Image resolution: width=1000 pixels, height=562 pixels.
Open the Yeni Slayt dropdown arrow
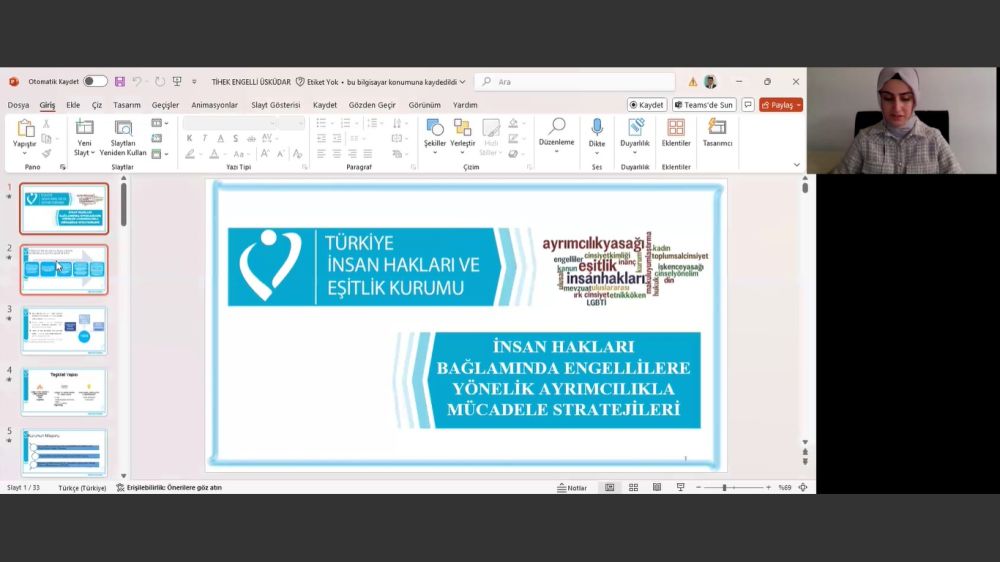(x=92, y=153)
